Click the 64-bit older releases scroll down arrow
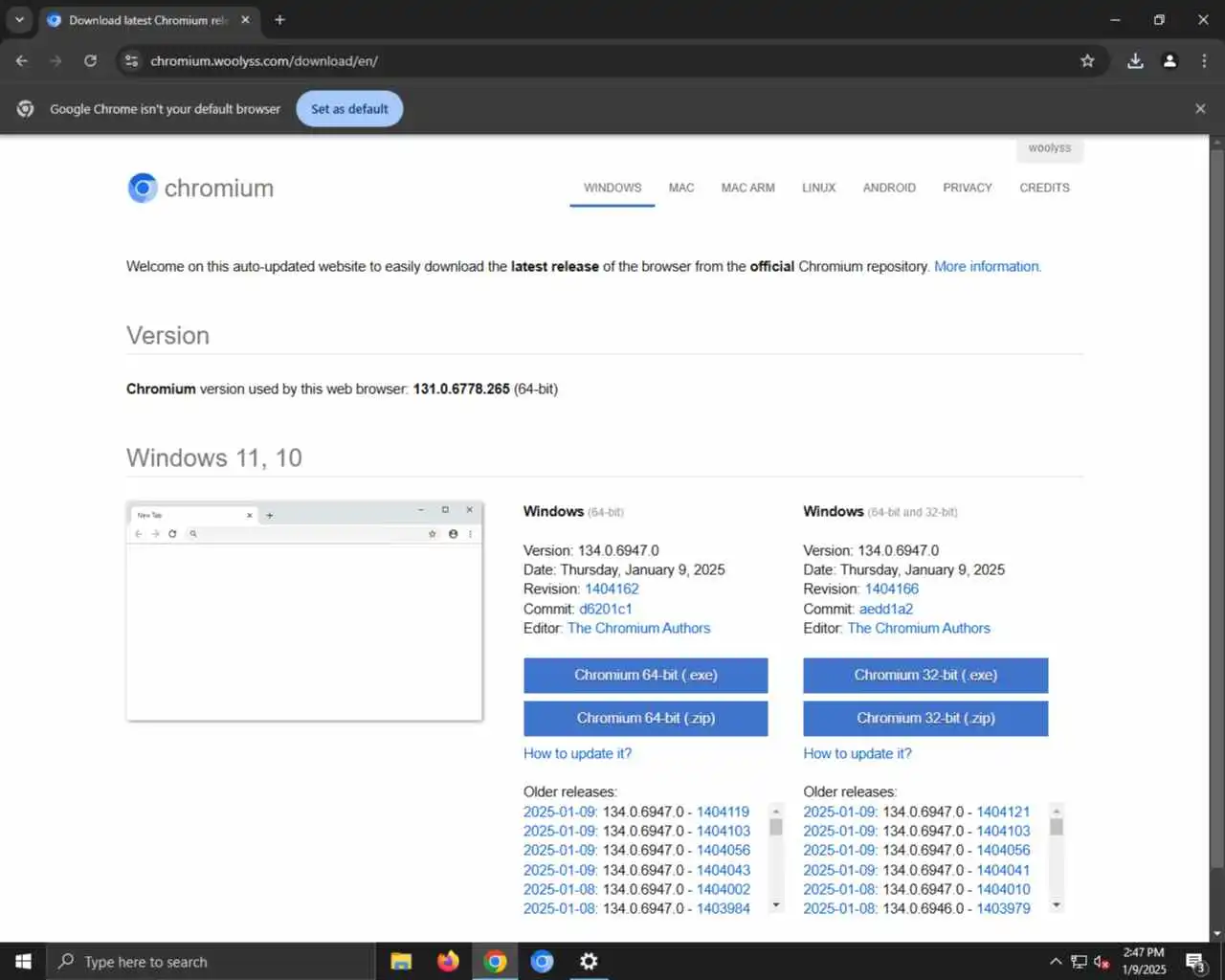 click(x=776, y=904)
